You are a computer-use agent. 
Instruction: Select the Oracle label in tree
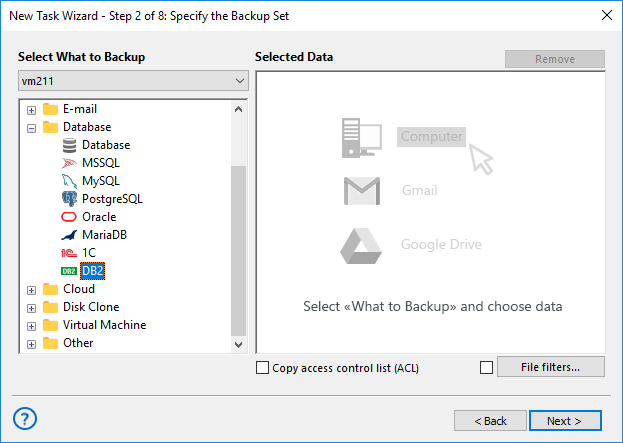(99, 217)
